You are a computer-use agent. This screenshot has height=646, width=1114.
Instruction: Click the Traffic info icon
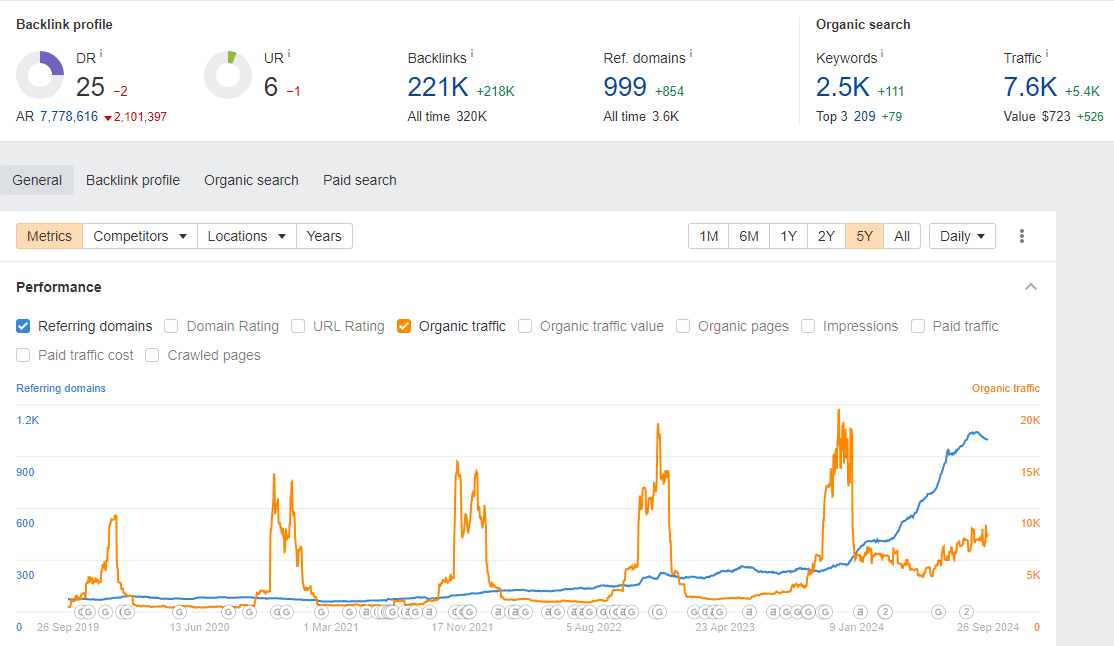pyautogui.click(x=1047, y=54)
